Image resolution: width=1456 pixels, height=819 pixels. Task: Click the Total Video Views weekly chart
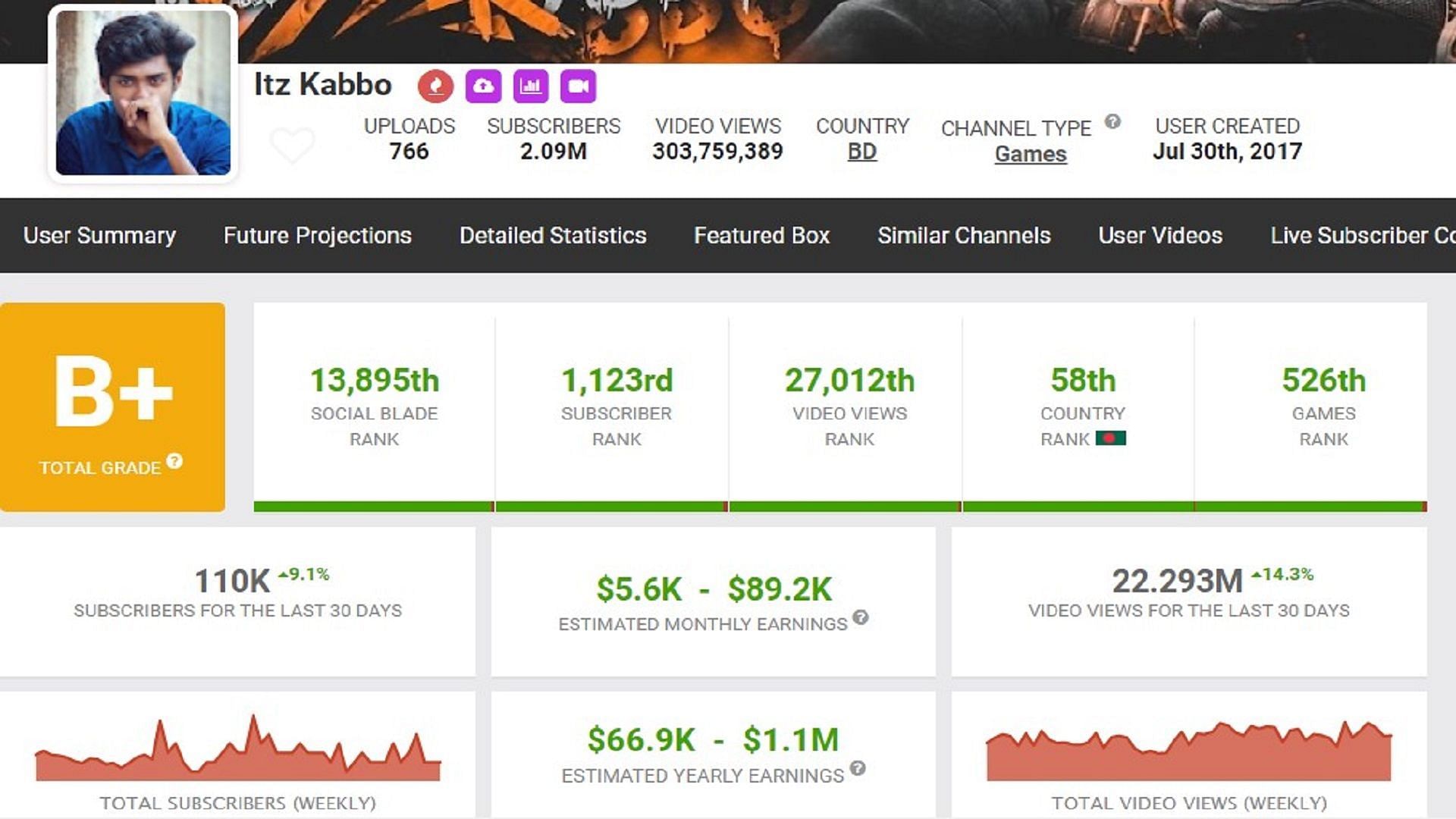click(x=1188, y=751)
